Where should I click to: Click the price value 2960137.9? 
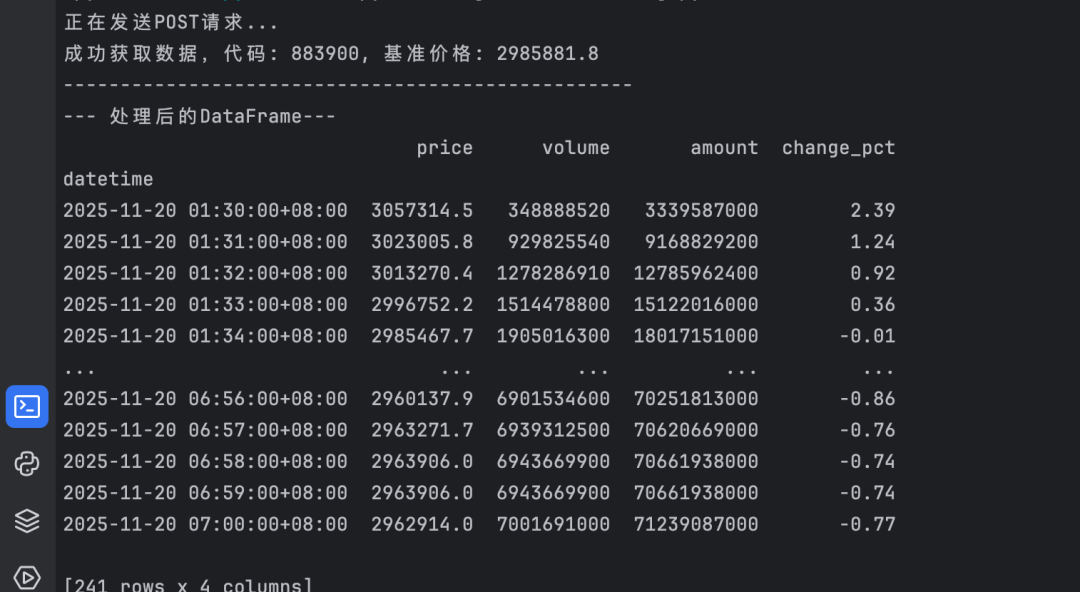pyautogui.click(x=422, y=399)
